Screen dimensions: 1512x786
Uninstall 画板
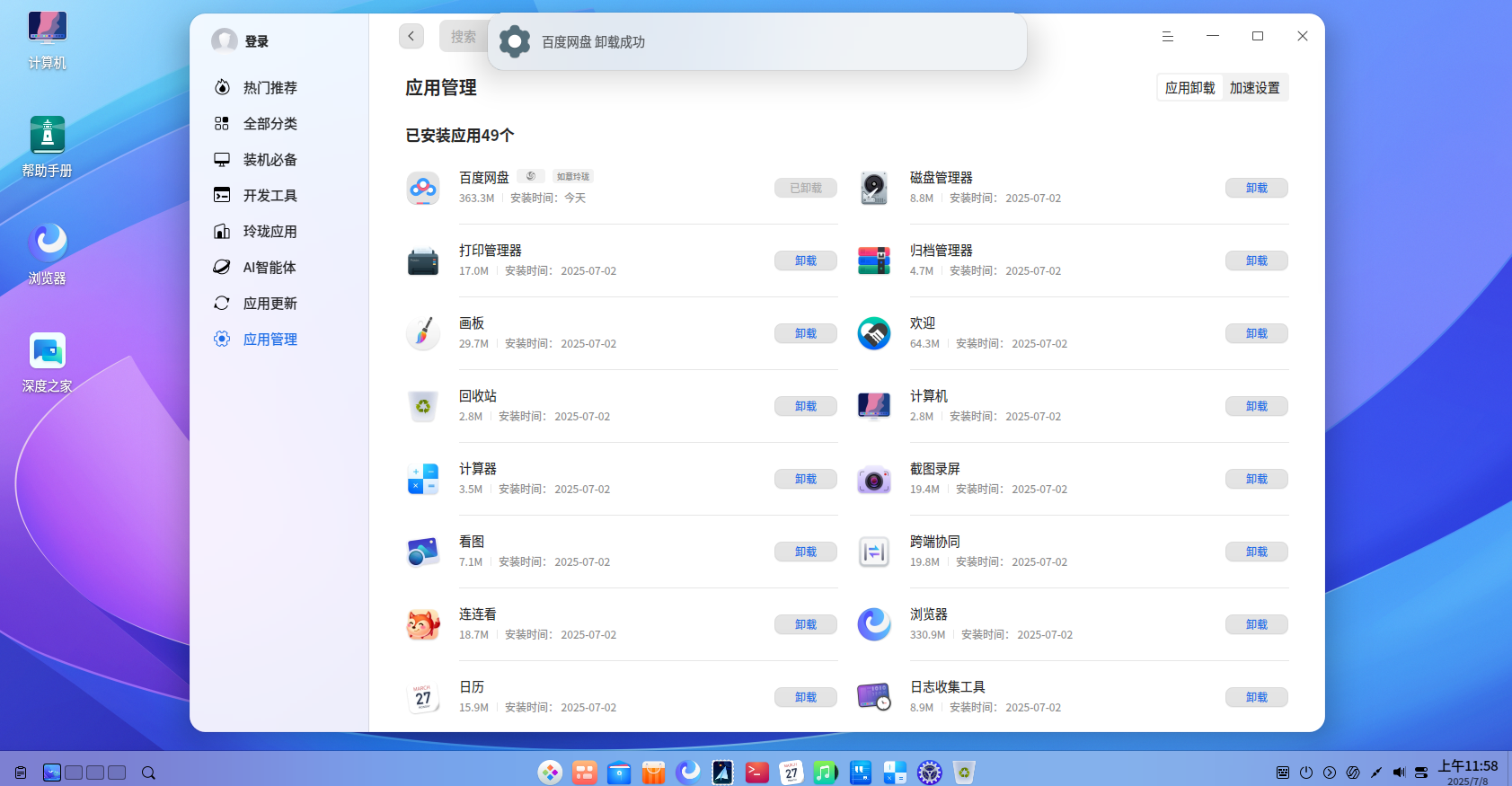806,333
